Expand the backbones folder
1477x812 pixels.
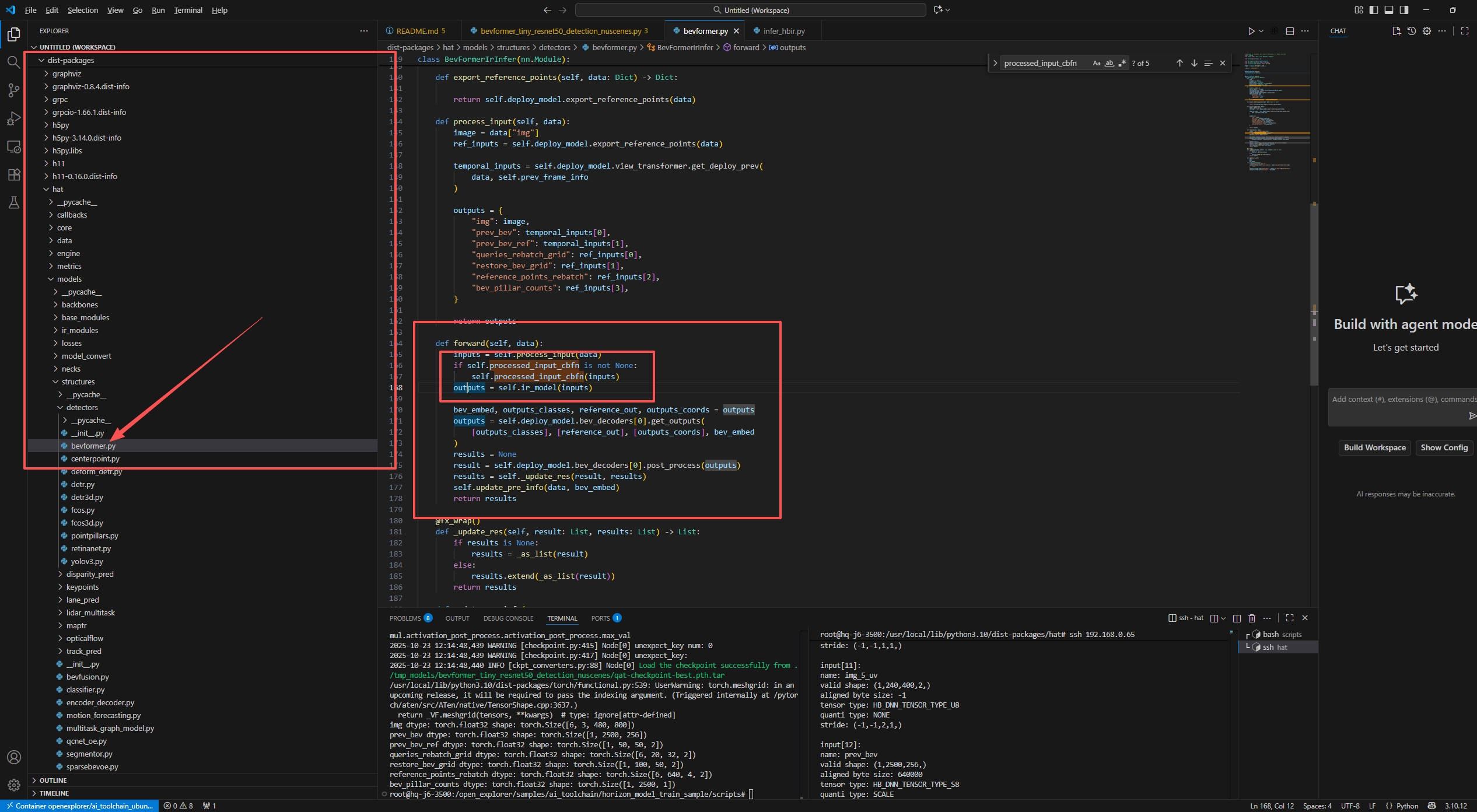[80, 304]
